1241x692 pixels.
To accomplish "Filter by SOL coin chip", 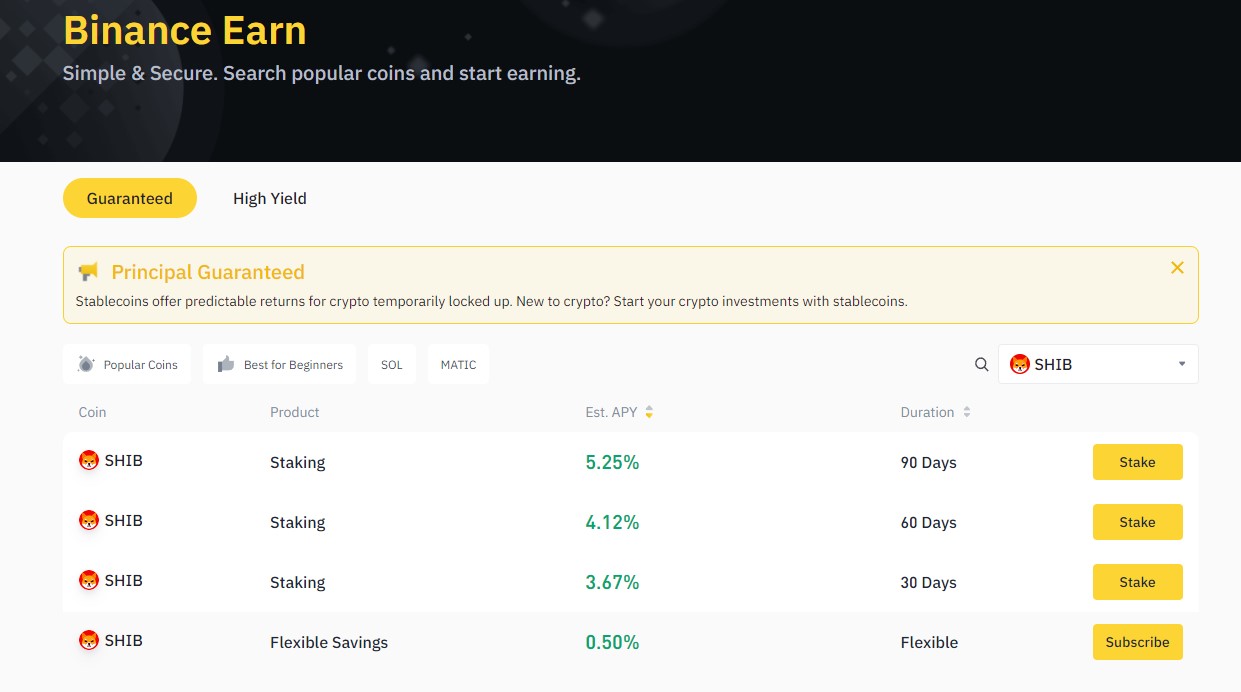I will click(x=392, y=364).
